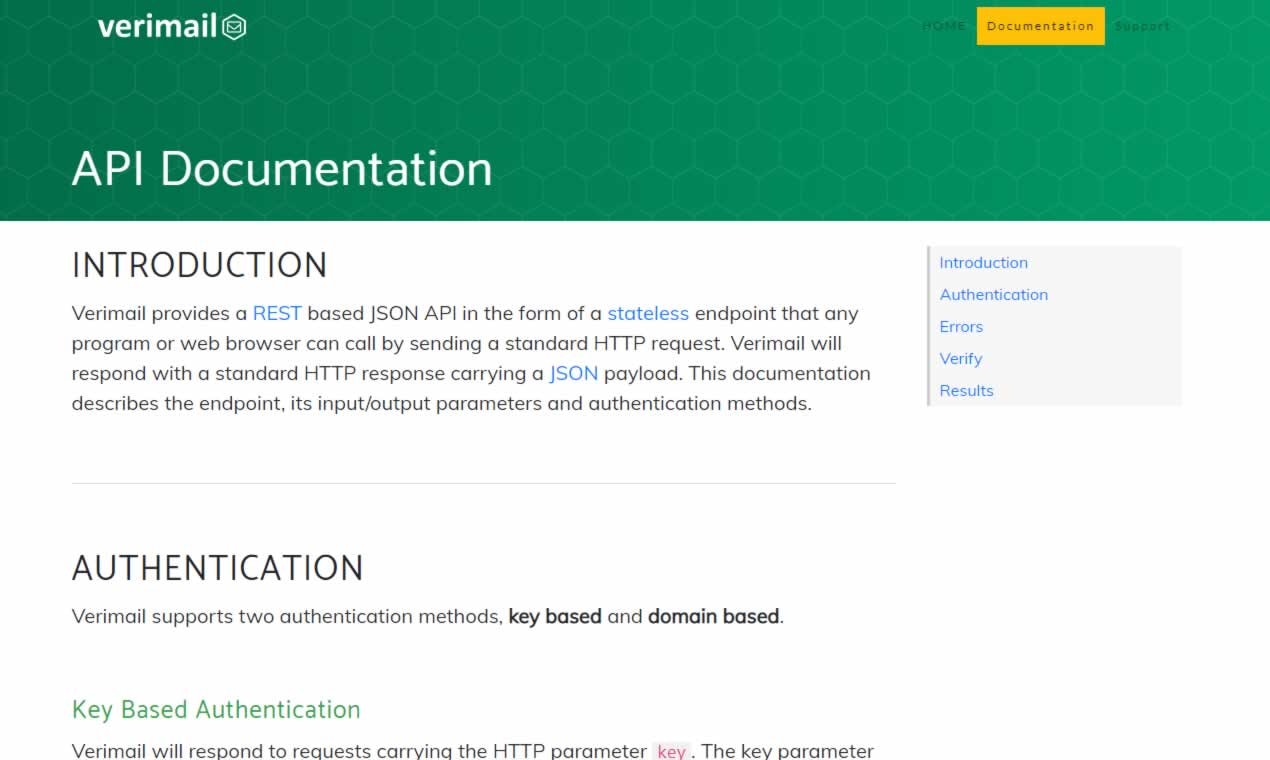The width and height of the screenshot is (1270, 760).
Task: Click the INTRODUCTION heading
Action: (200, 265)
